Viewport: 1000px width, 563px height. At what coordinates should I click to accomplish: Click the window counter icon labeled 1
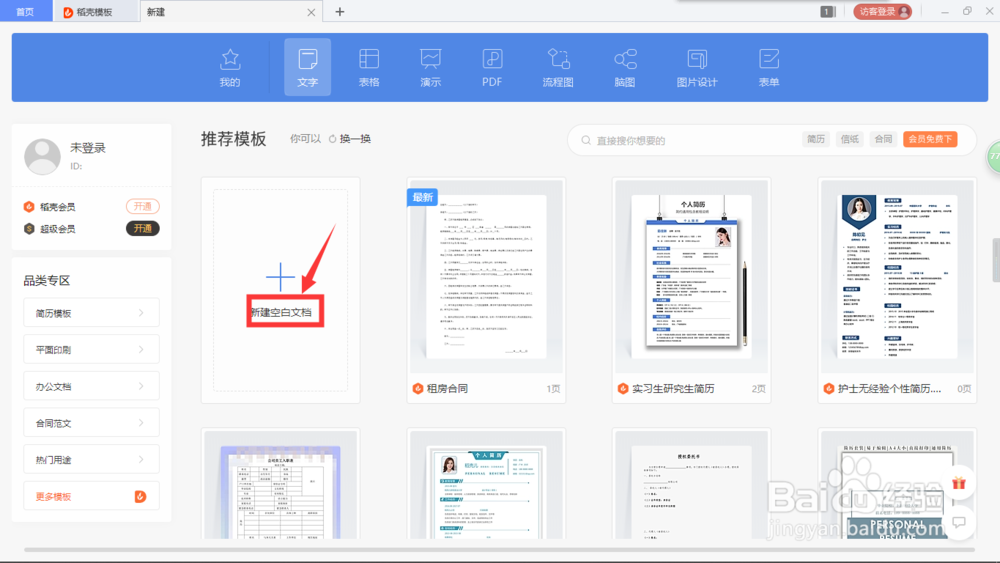tap(827, 11)
